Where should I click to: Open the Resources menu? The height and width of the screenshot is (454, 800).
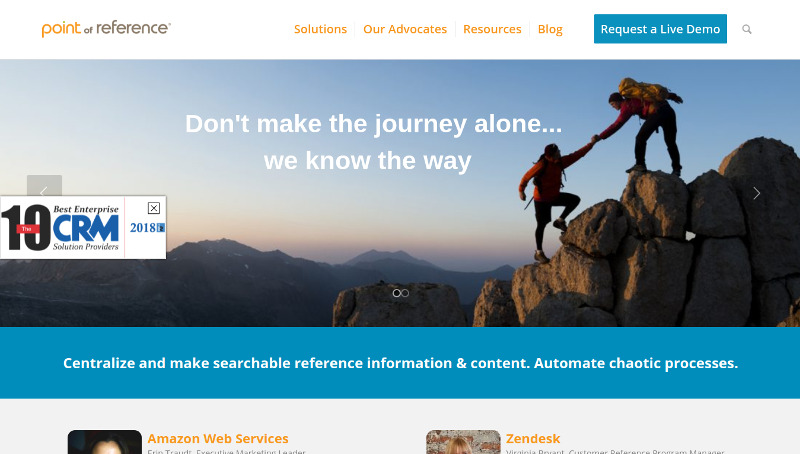click(492, 29)
